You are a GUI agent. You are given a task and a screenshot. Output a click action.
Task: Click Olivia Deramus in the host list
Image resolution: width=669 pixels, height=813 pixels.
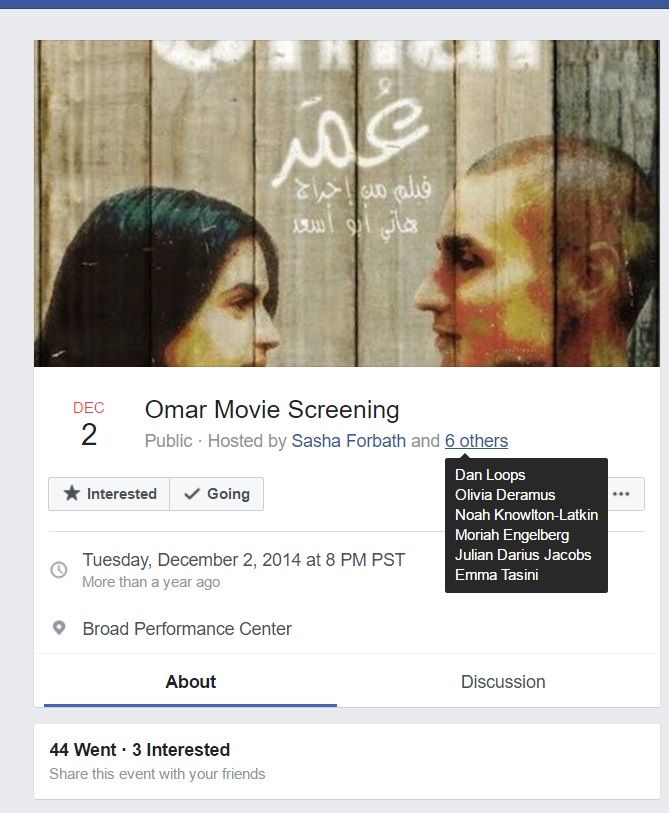tap(505, 495)
